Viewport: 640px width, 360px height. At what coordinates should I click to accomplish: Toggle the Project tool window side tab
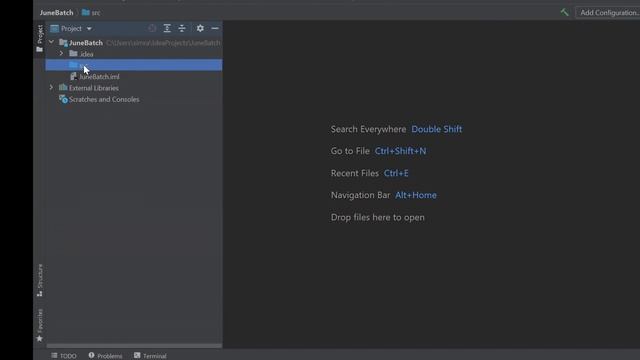coord(40,38)
